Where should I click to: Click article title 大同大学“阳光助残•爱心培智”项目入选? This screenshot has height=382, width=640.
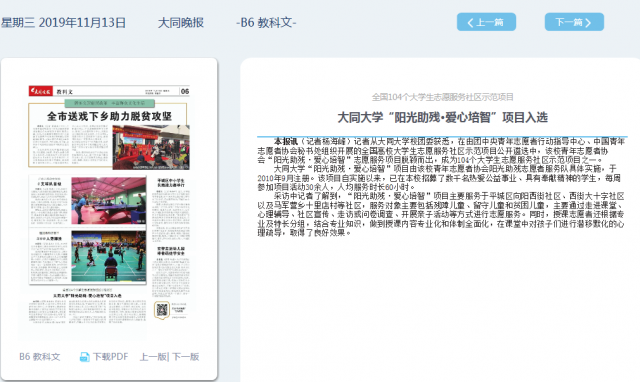coord(442,118)
